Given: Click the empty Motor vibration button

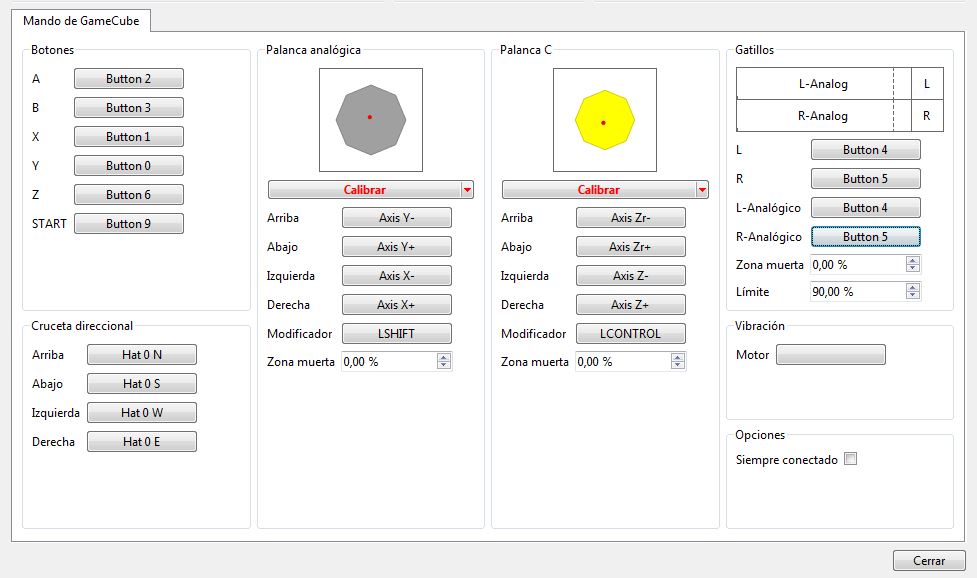Looking at the screenshot, I should tap(831, 355).
